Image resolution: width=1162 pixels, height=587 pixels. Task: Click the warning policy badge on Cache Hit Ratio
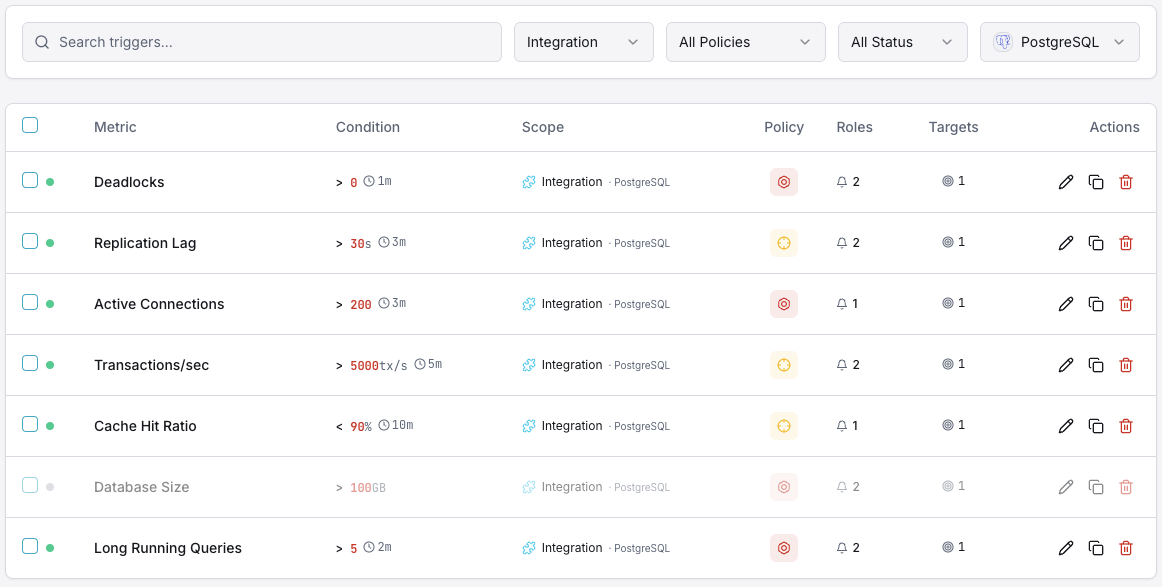(784, 425)
